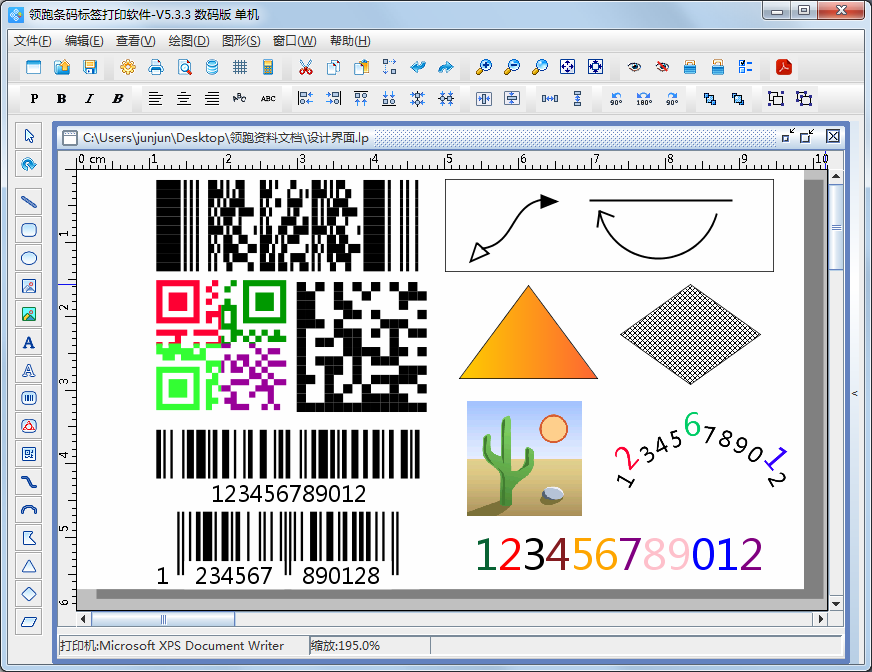Open the 帮助(H) menu

[350, 41]
